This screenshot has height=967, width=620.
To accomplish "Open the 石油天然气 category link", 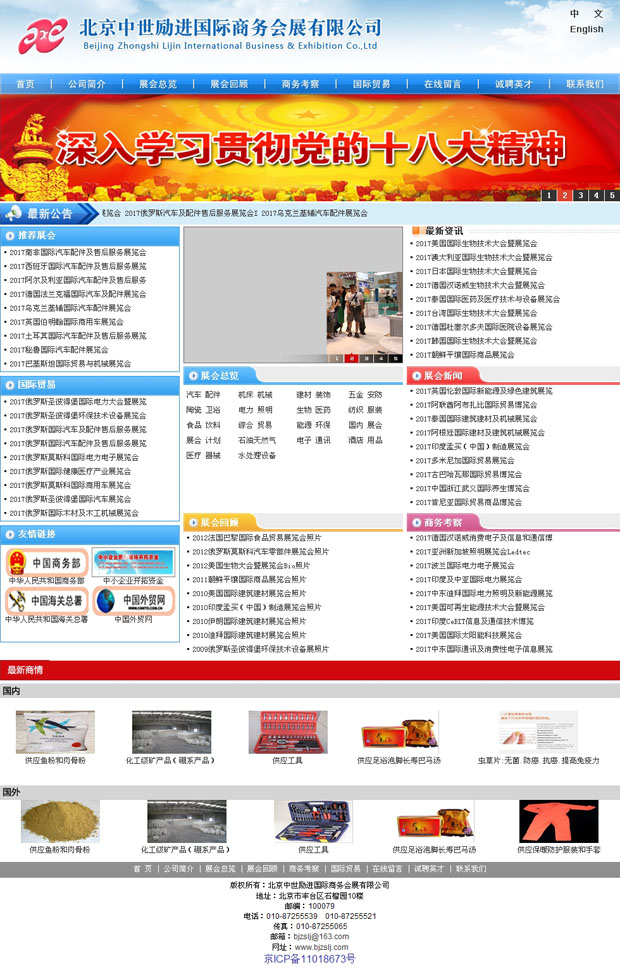I will click(x=257, y=440).
